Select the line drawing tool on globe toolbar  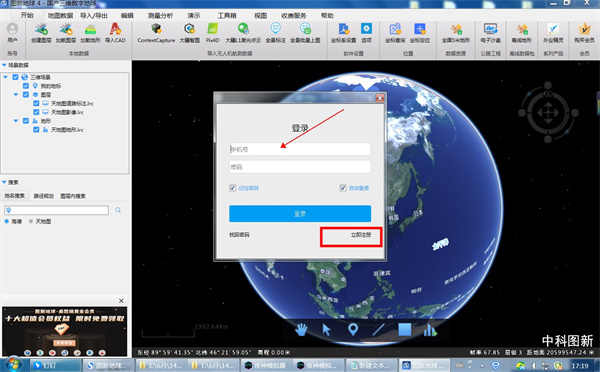tap(378, 329)
